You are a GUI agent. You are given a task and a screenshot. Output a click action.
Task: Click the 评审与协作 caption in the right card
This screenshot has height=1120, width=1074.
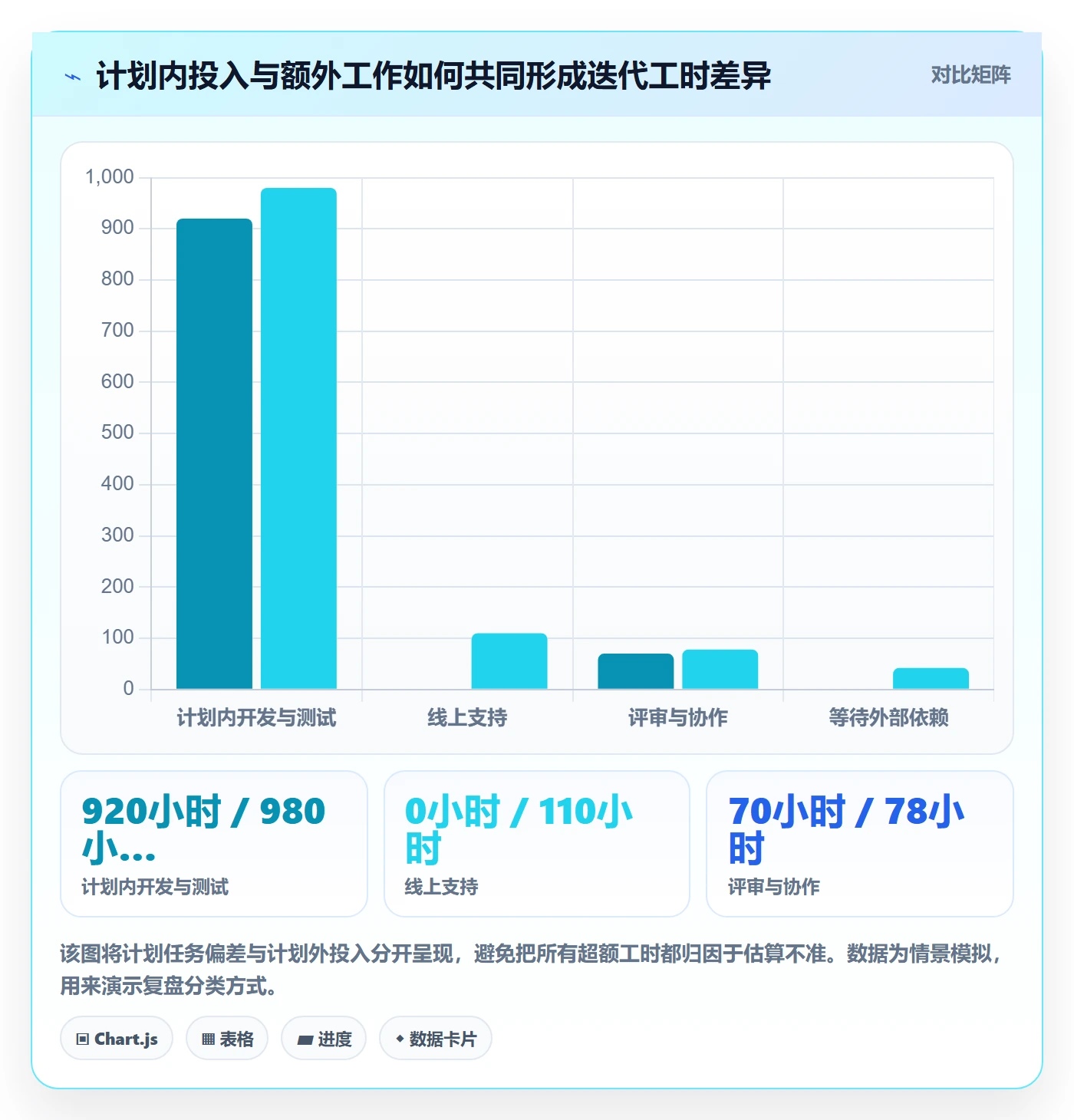coord(774,887)
